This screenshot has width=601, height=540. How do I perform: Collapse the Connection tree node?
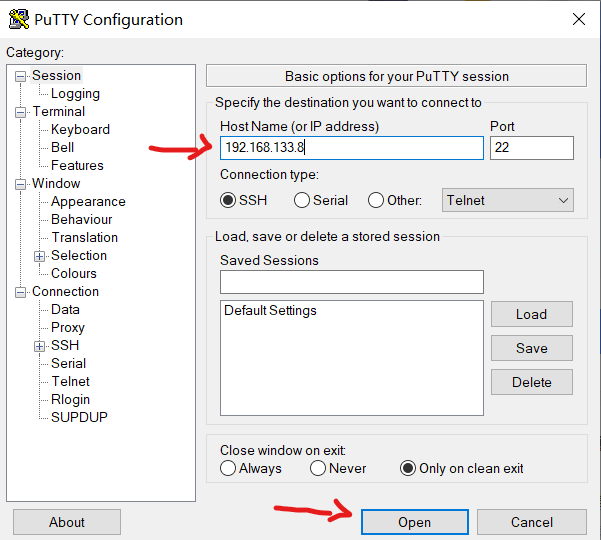20,292
